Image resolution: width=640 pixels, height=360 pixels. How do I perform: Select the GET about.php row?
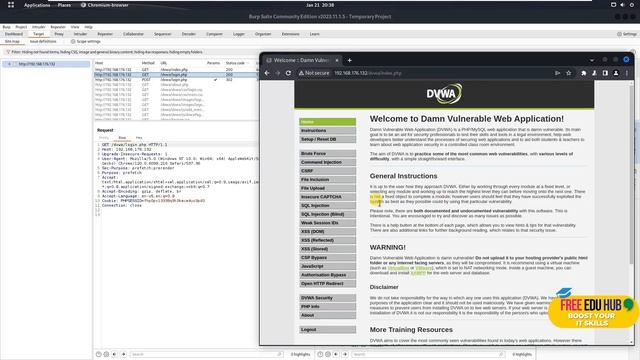click(x=176, y=84)
